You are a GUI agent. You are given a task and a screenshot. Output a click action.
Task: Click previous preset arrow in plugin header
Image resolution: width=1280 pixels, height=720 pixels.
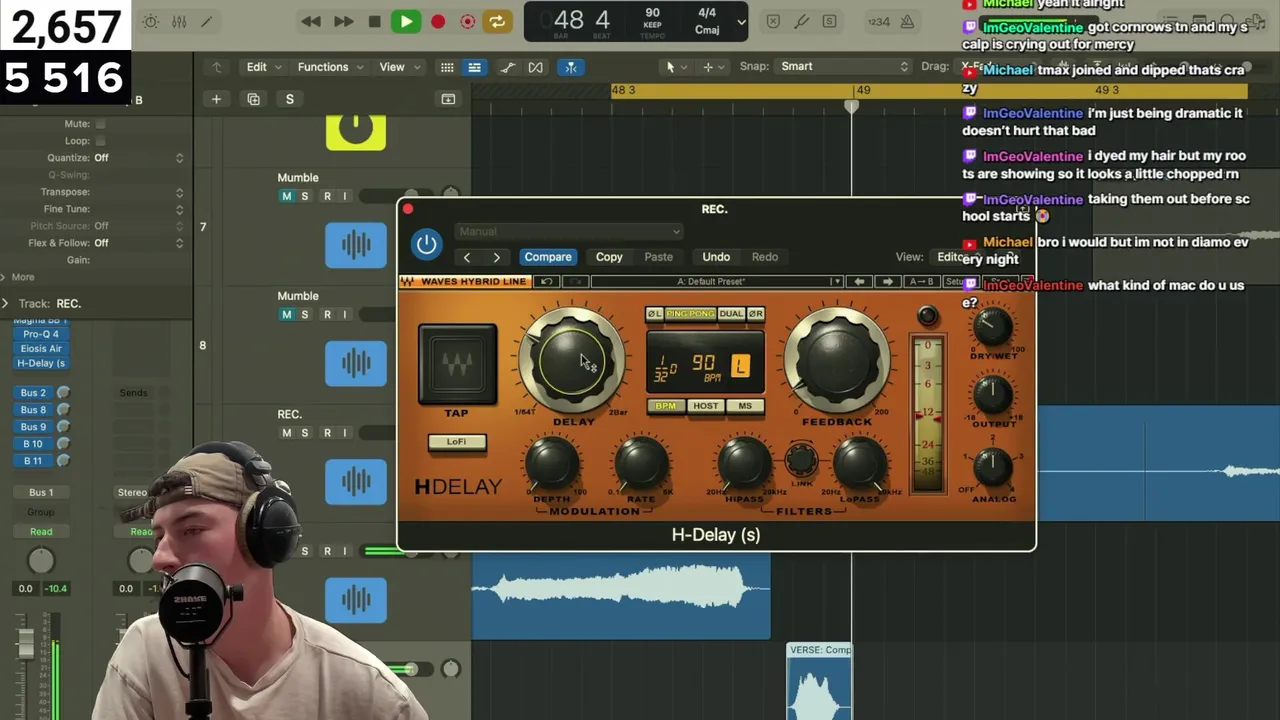[x=466, y=257]
